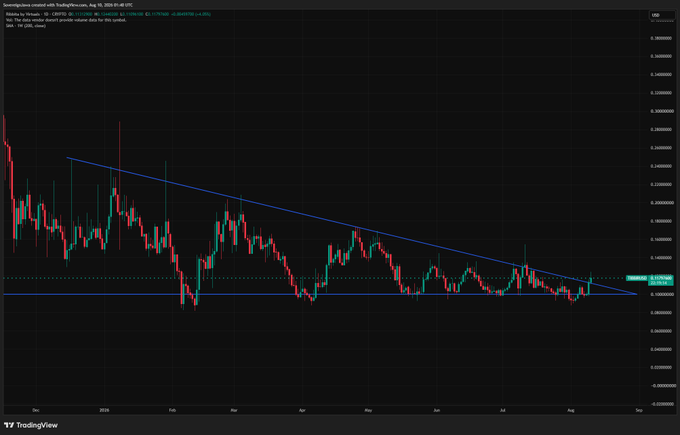Click the Feb label on time axis
The height and width of the screenshot is (435, 680).
tap(172, 410)
